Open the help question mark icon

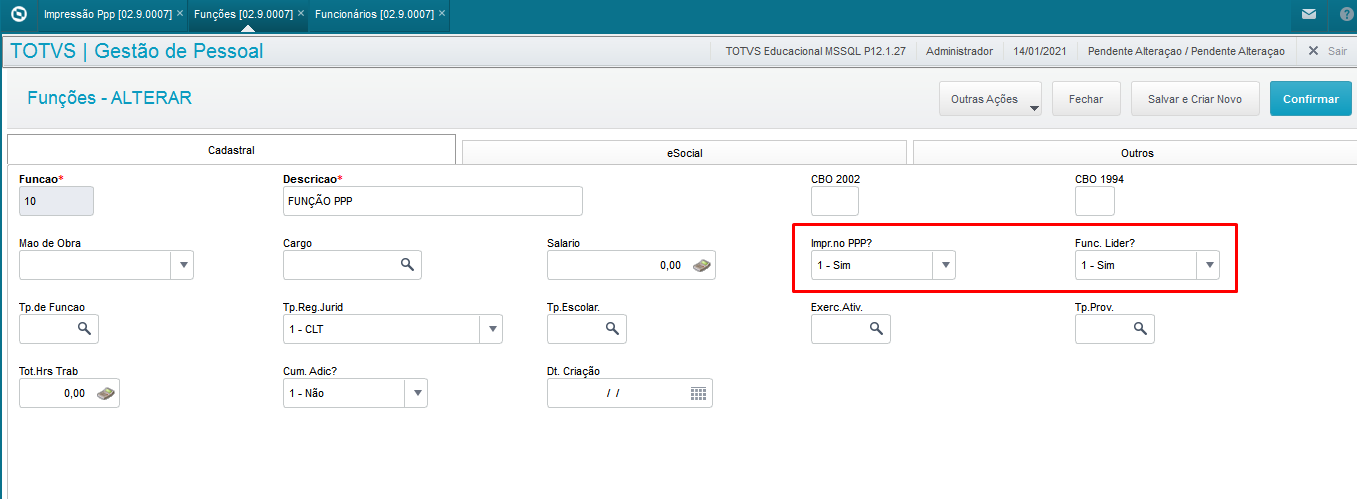click(1346, 15)
